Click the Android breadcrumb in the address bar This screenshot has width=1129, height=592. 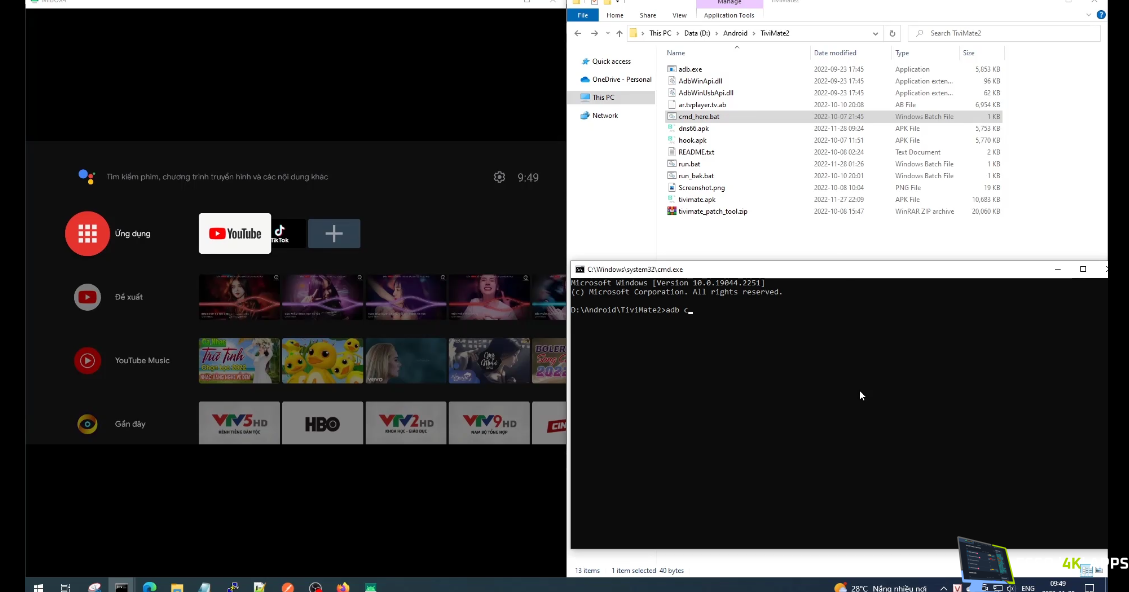tap(734, 33)
